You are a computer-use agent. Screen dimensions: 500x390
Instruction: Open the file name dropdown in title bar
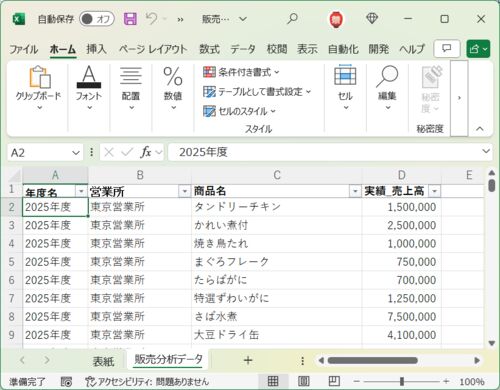[243, 19]
